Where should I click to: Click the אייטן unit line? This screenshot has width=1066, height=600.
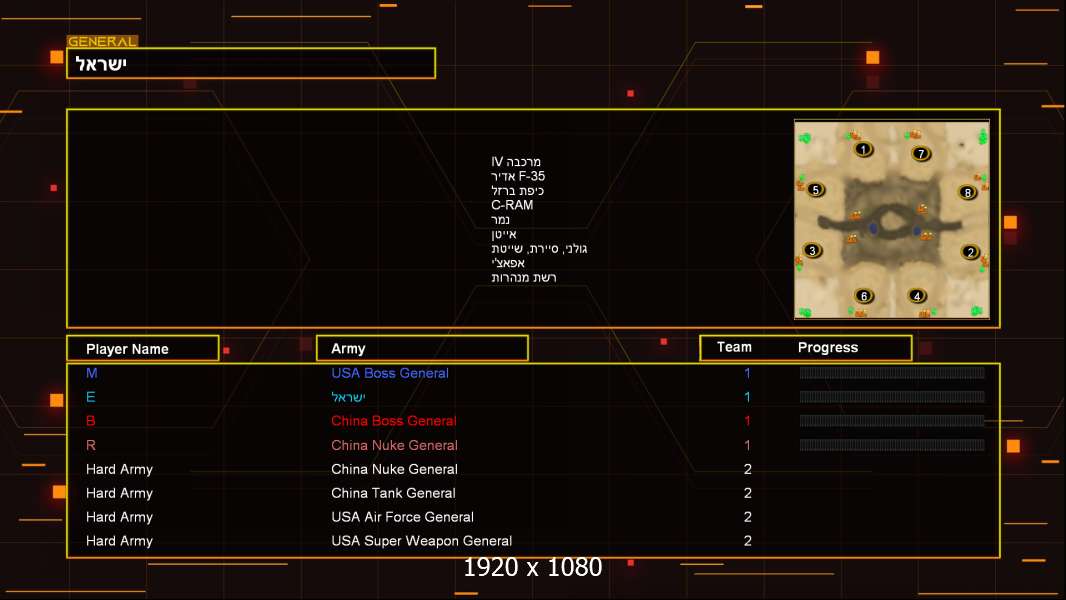coord(504,234)
